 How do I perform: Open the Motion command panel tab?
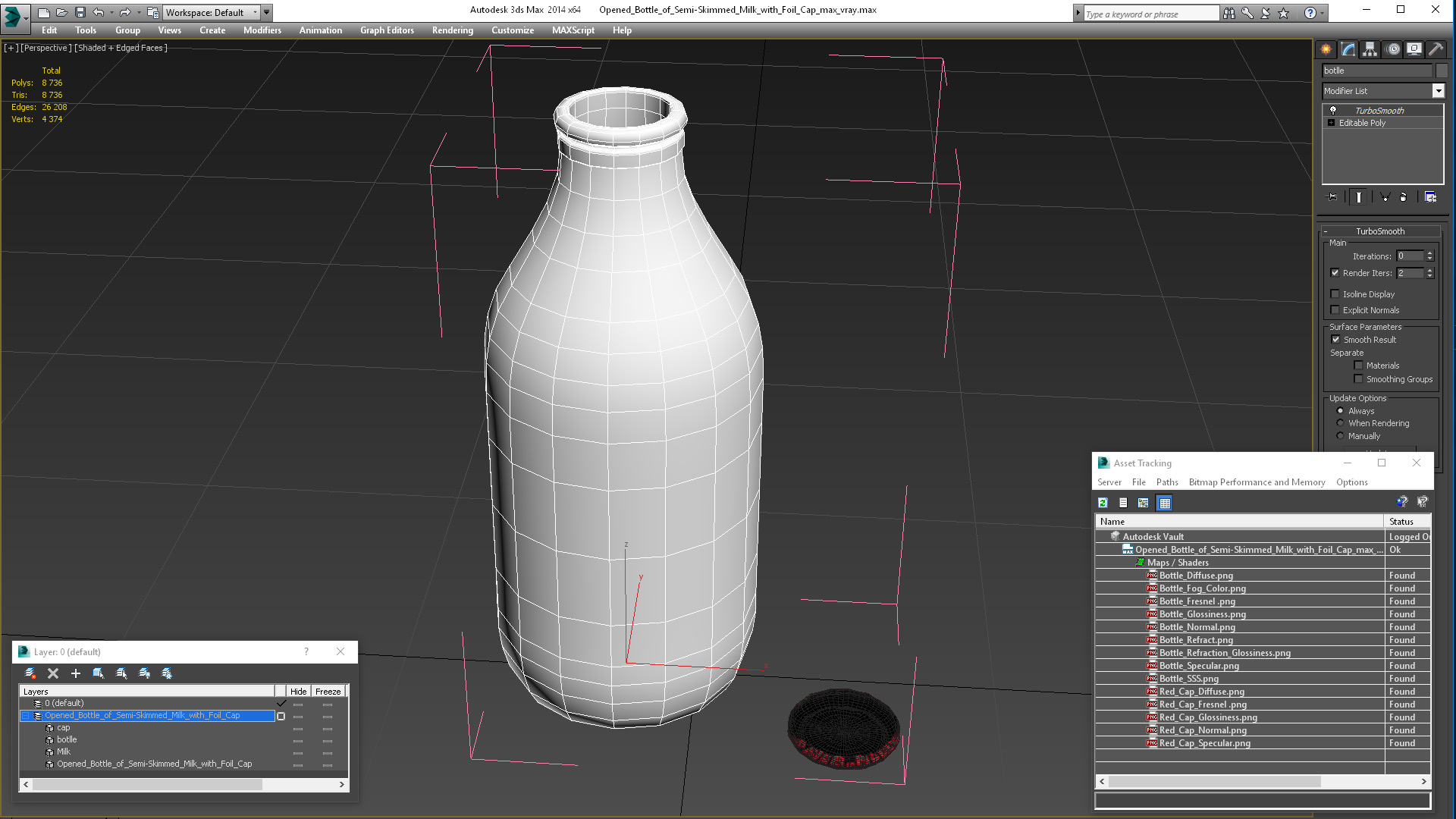(x=1392, y=49)
